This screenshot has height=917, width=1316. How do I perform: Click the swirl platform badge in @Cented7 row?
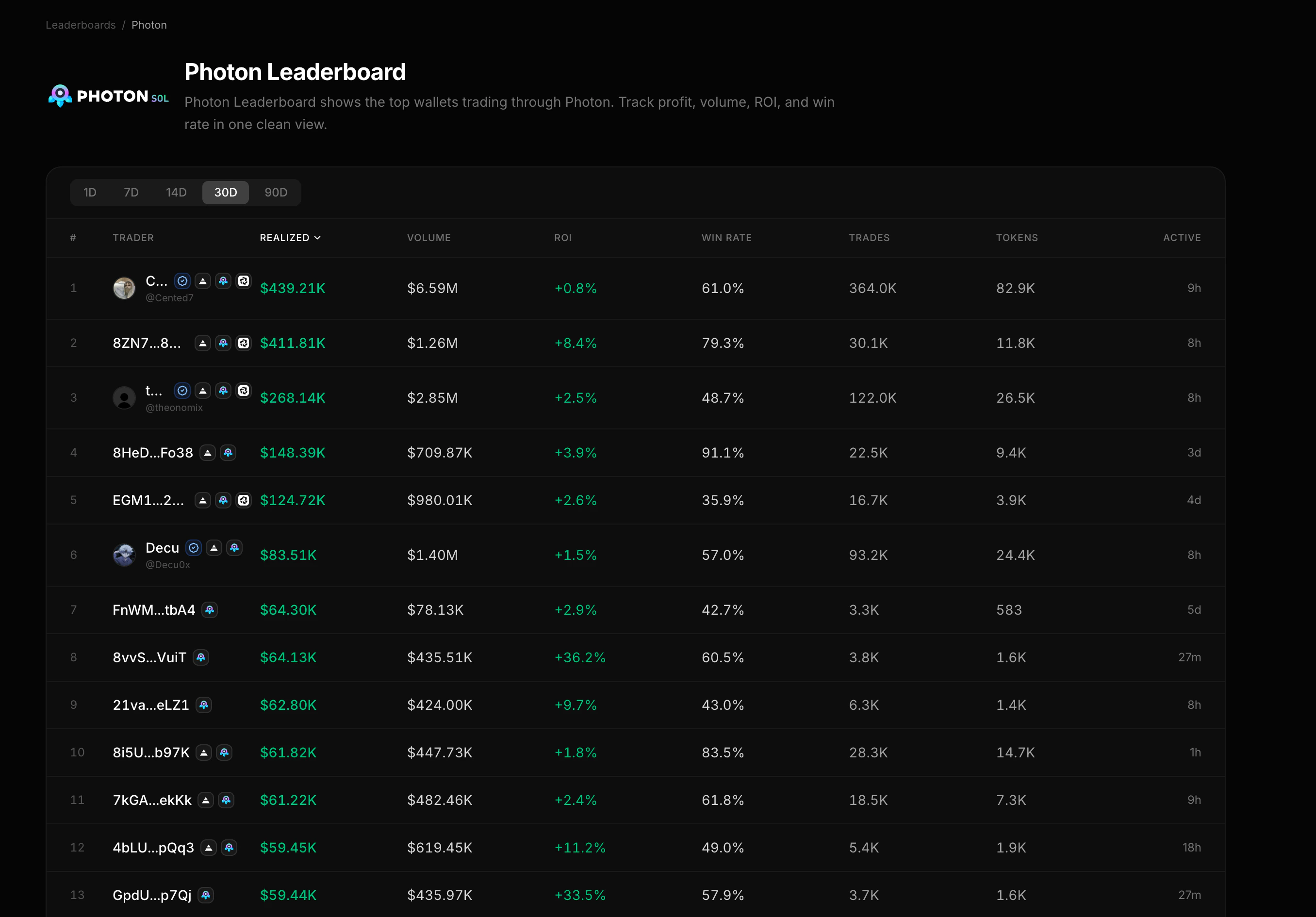244,281
